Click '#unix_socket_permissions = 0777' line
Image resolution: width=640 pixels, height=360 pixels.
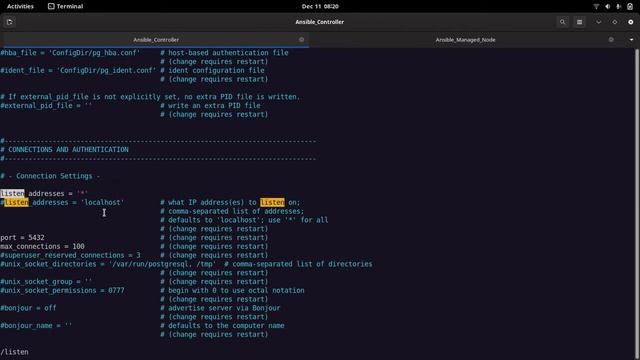coord(62,291)
